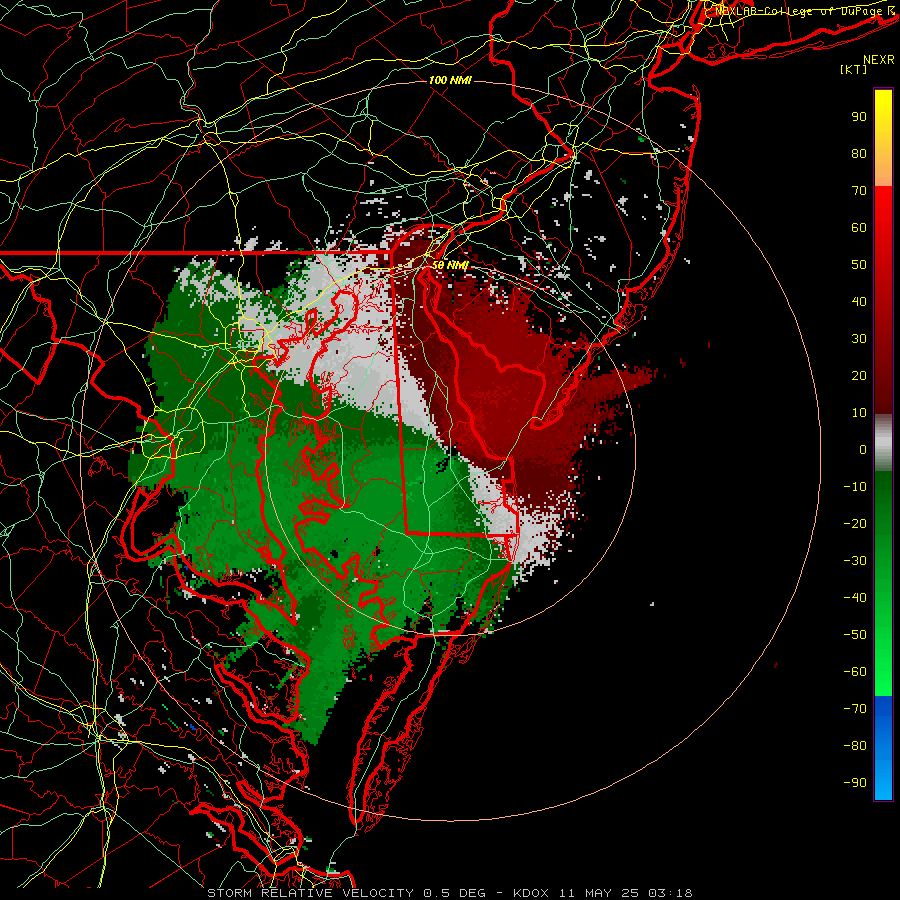Click the 100 NMI range ring label

pos(450,80)
